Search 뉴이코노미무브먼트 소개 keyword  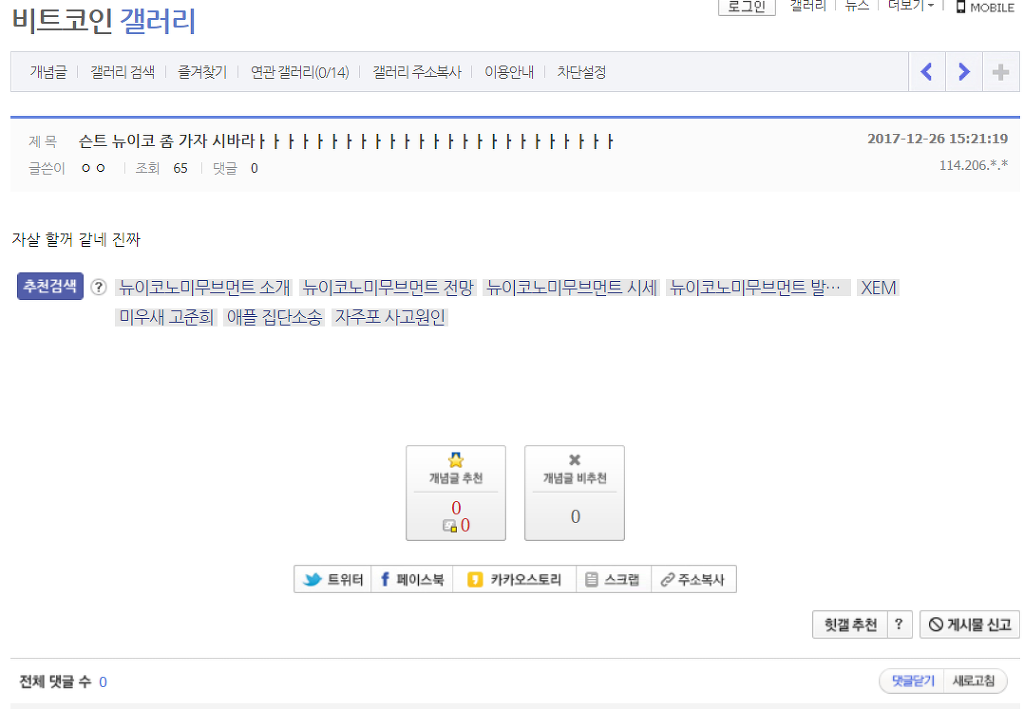point(204,287)
